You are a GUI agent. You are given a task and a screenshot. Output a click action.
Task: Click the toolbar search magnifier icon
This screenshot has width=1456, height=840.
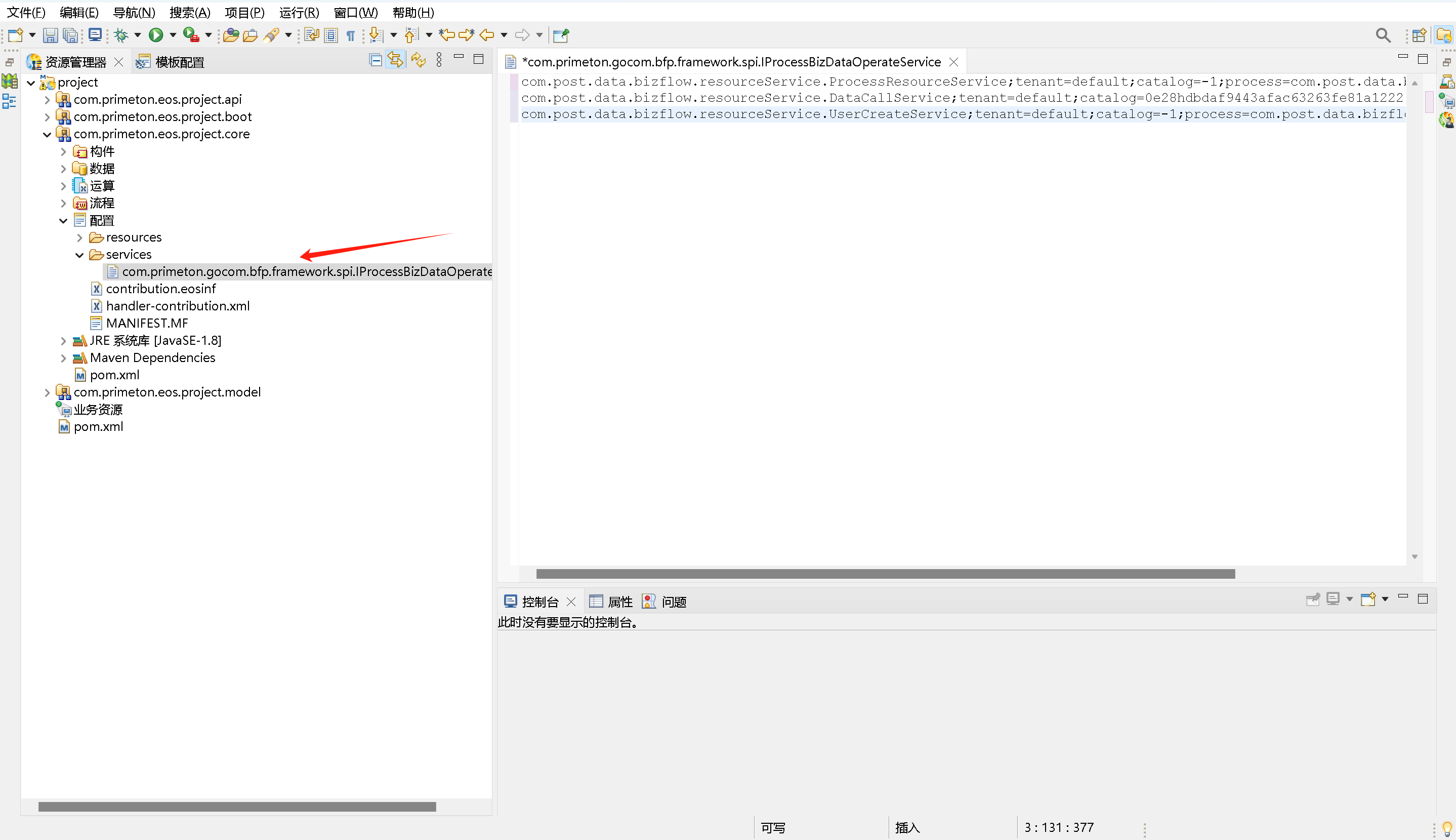pos(1382,35)
